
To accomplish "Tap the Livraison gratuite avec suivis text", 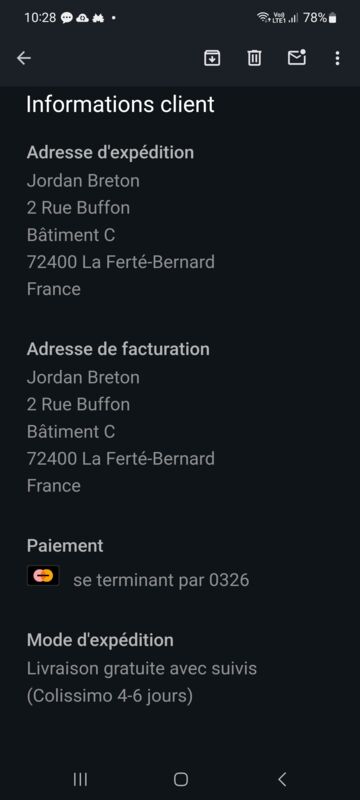I will coord(142,668).
